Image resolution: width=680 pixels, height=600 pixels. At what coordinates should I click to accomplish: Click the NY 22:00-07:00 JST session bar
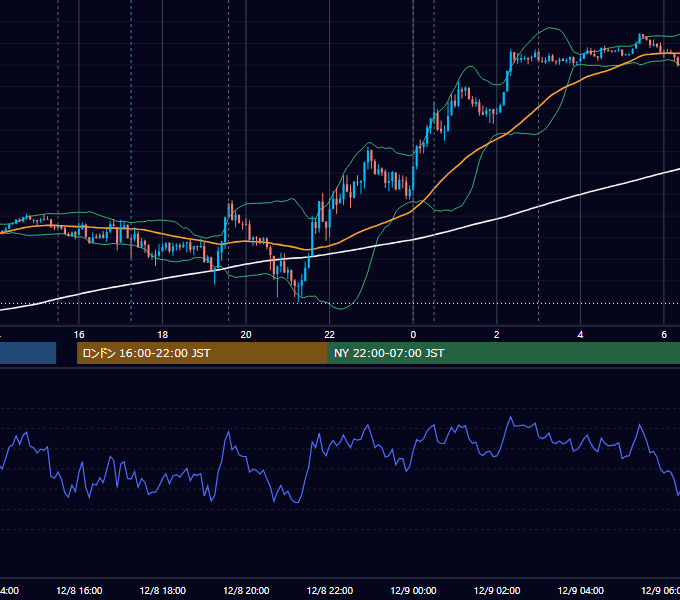click(x=503, y=353)
